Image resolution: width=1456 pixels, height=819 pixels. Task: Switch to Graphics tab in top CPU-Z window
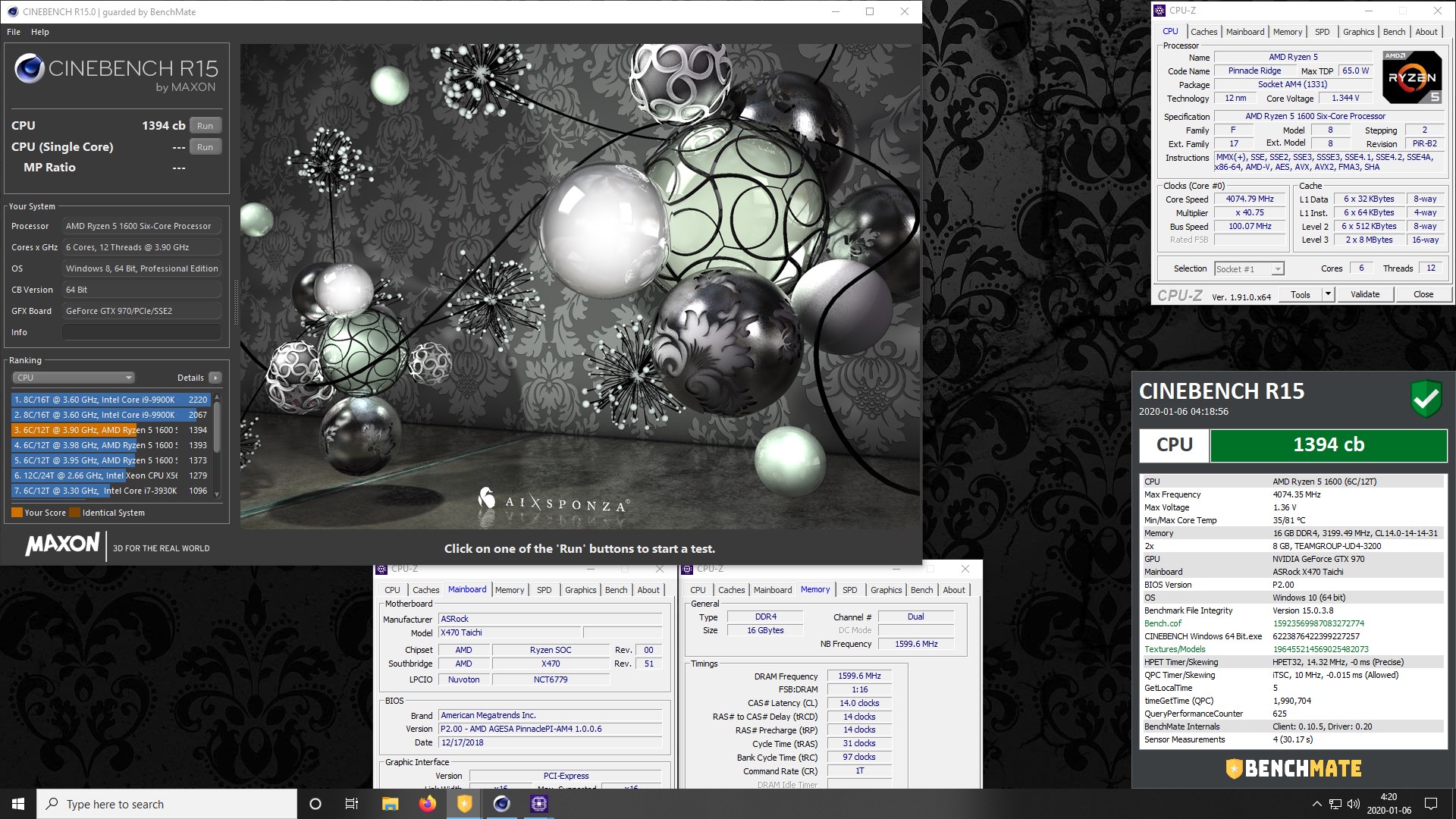(x=1358, y=32)
